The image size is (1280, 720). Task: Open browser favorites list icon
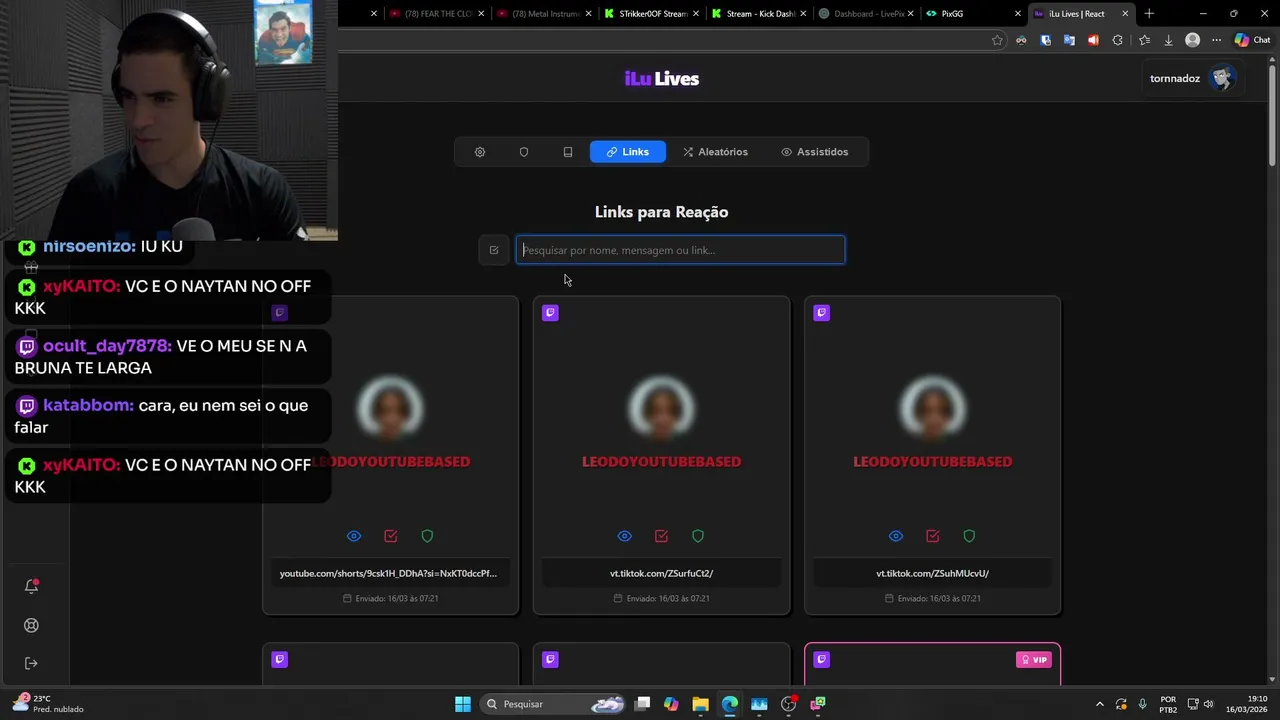tap(1144, 40)
